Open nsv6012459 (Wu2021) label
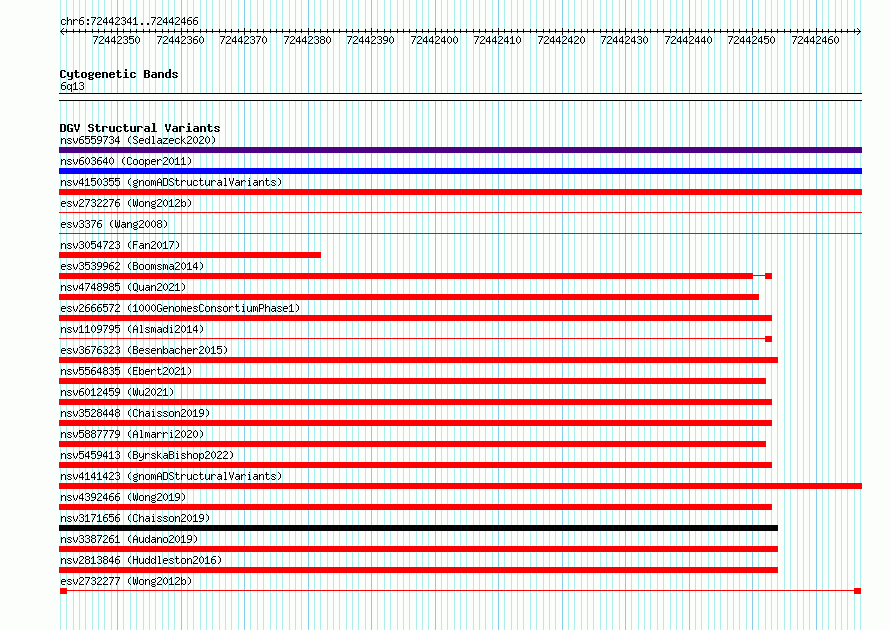Screen dimensions: 890x630 117,392
